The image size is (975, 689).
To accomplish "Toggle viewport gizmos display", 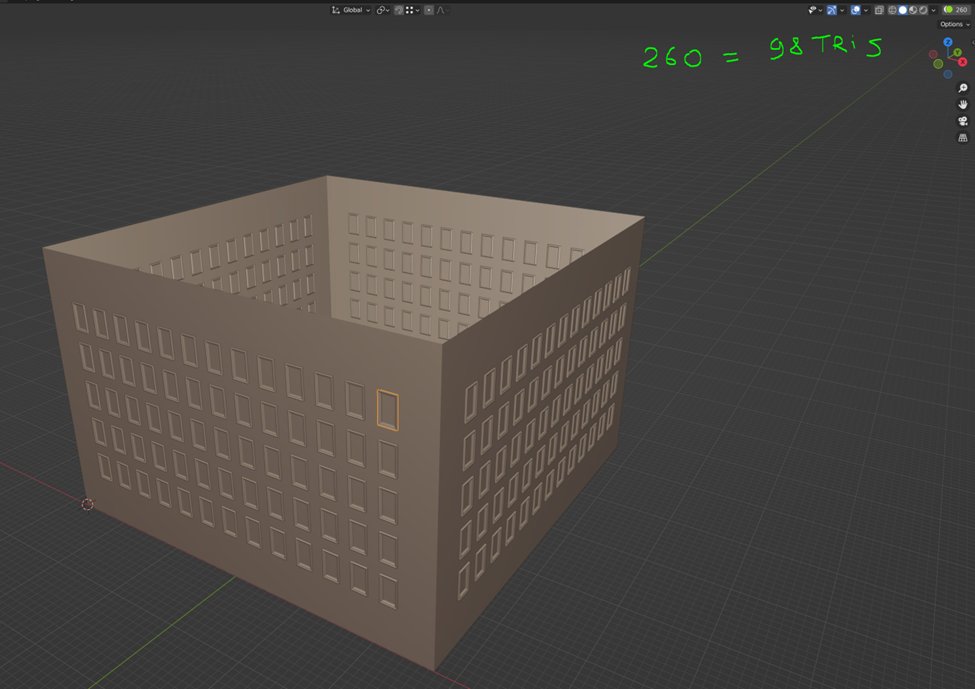I will 831,10.
